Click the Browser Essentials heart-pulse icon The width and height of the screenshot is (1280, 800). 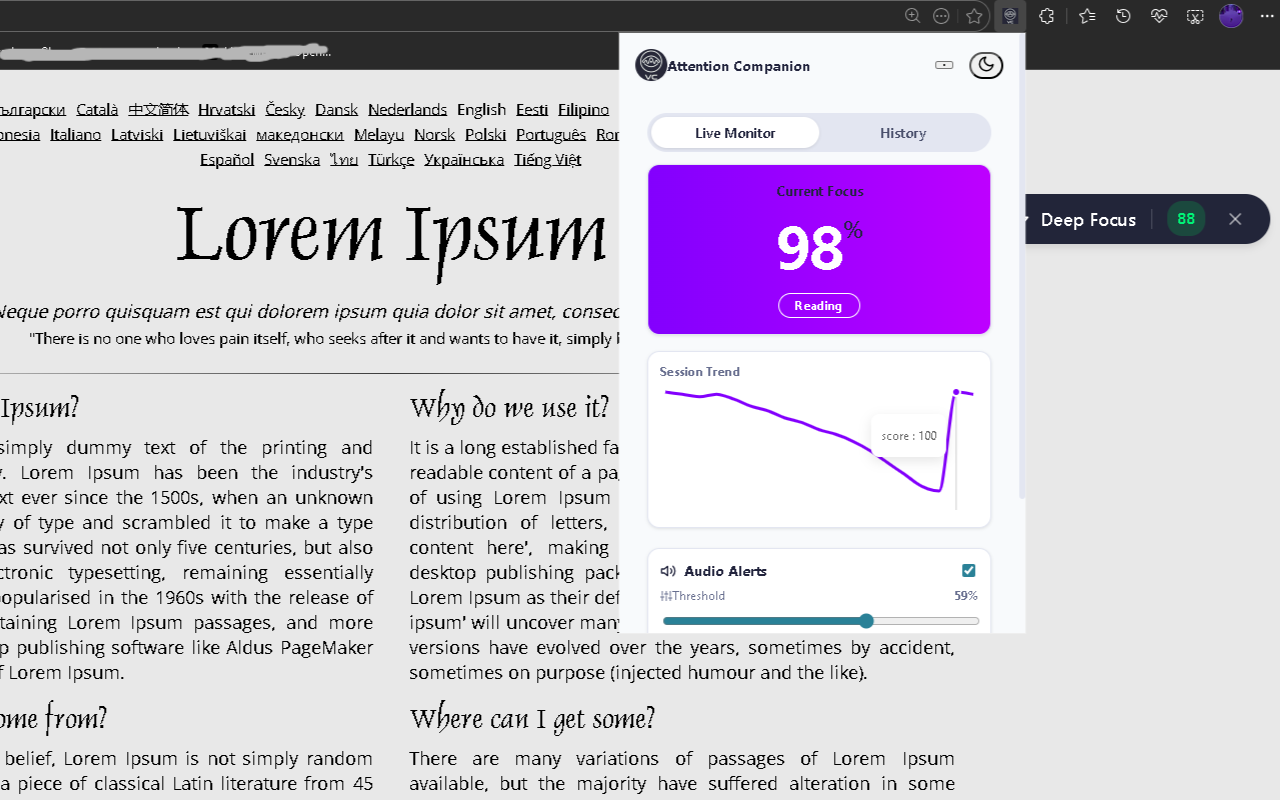1158,16
